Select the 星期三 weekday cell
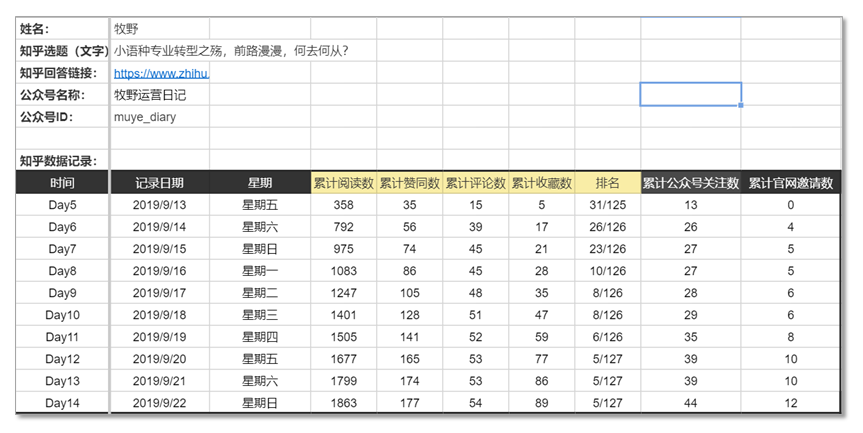The image size is (863, 433). coord(260,315)
